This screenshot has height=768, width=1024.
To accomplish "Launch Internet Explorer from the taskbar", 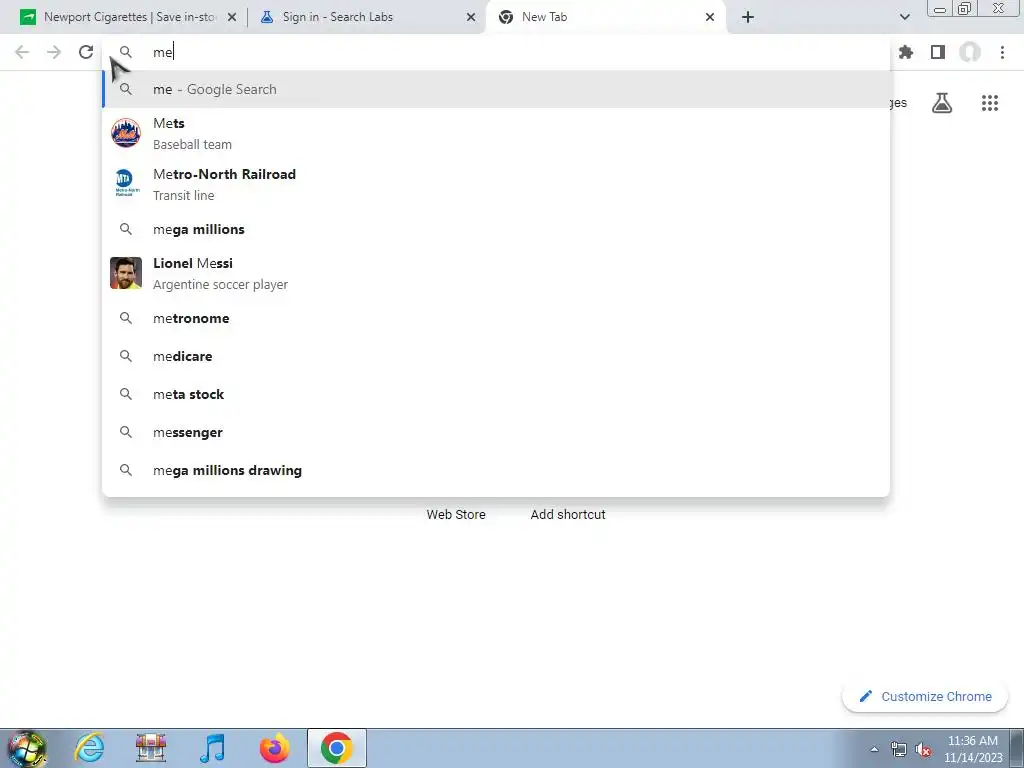I will pos(89,748).
